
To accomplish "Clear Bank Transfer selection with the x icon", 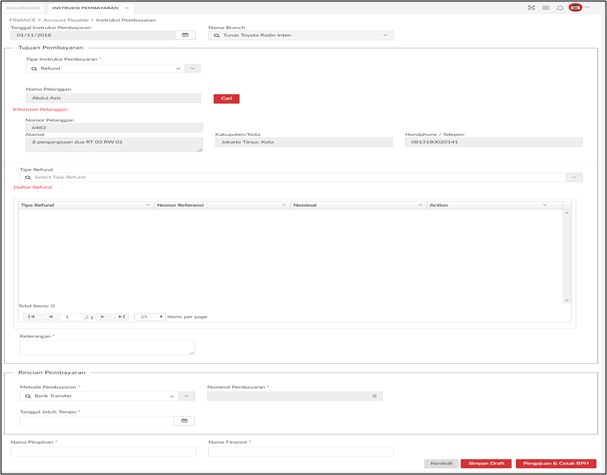I will pyautogui.click(x=172, y=396).
